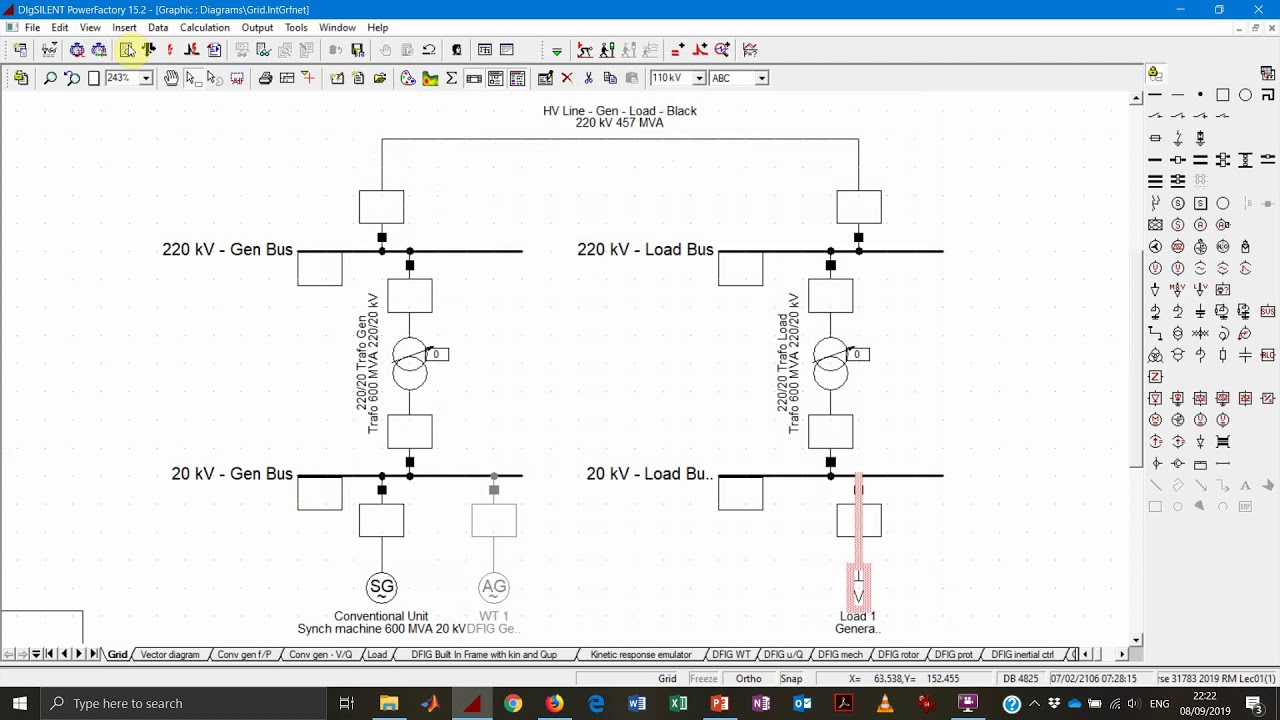Click the Trafo Gen transformer symbol
The width and height of the screenshot is (1280, 720).
(410, 363)
